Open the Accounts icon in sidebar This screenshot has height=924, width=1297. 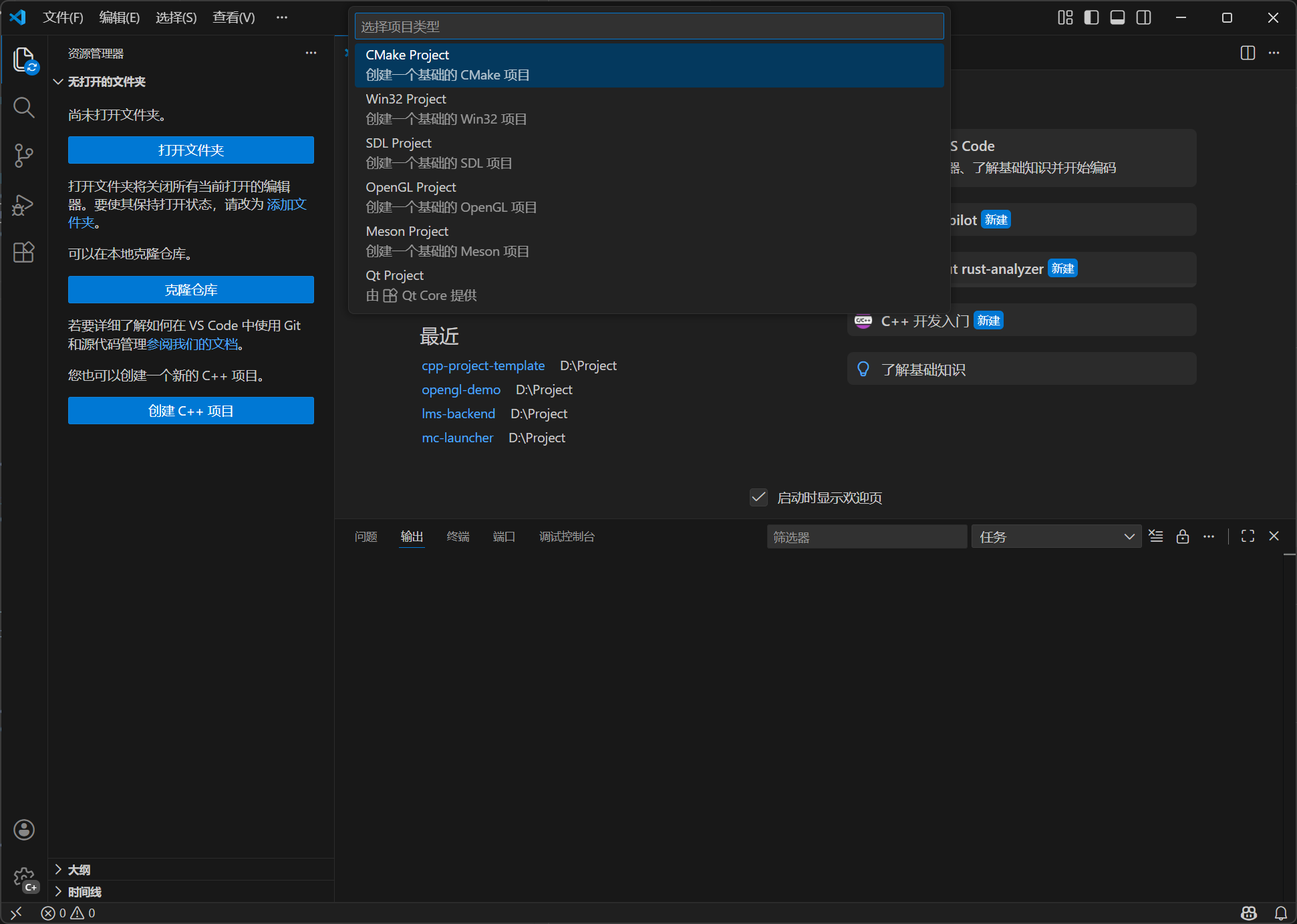point(24,829)
